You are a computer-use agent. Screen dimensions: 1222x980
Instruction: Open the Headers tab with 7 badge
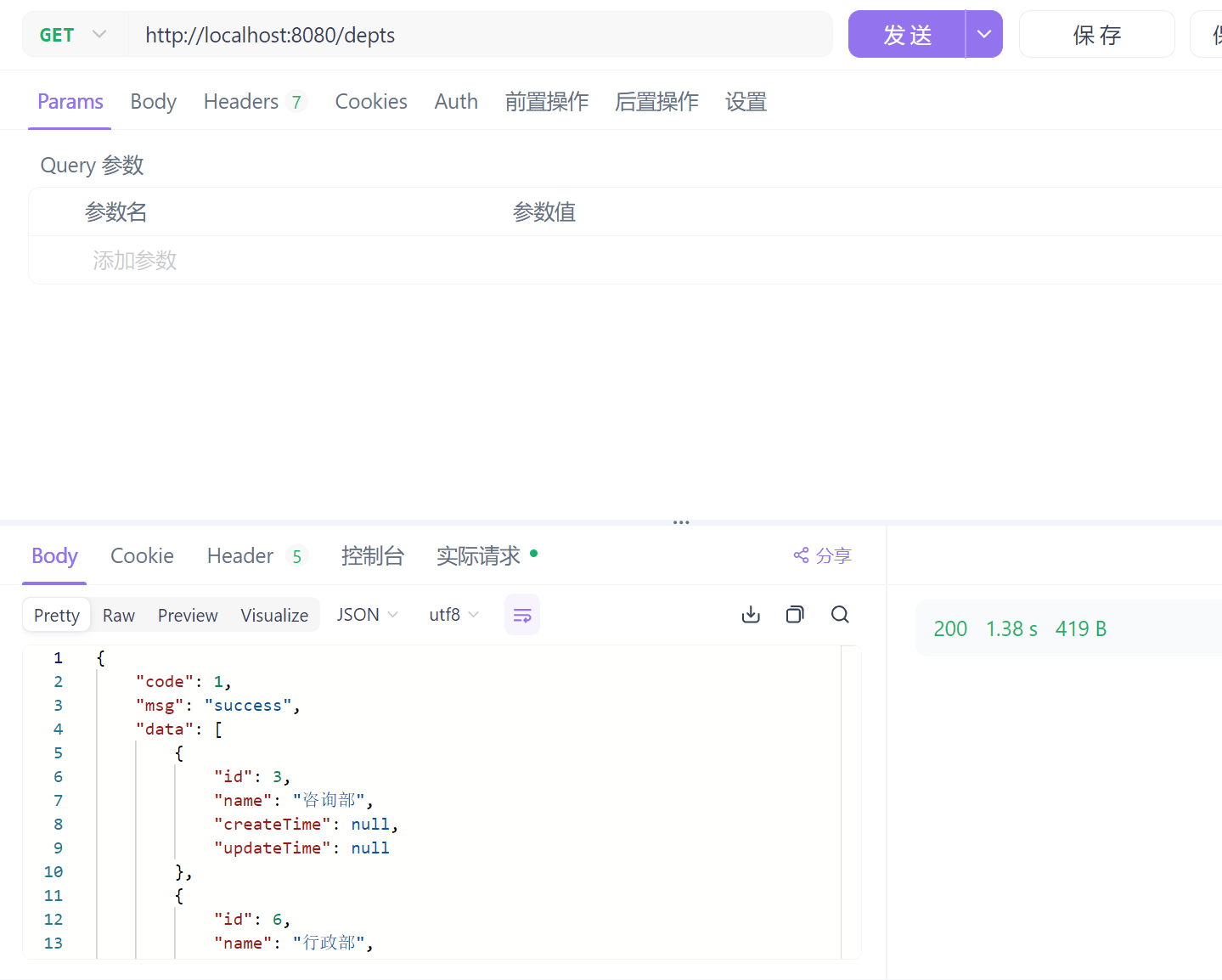tap(253, 102)
